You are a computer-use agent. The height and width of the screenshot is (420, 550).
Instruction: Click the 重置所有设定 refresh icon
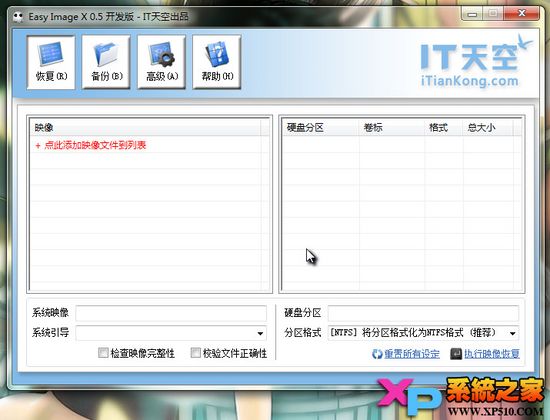pyautogui.click(x=377, y=354)
